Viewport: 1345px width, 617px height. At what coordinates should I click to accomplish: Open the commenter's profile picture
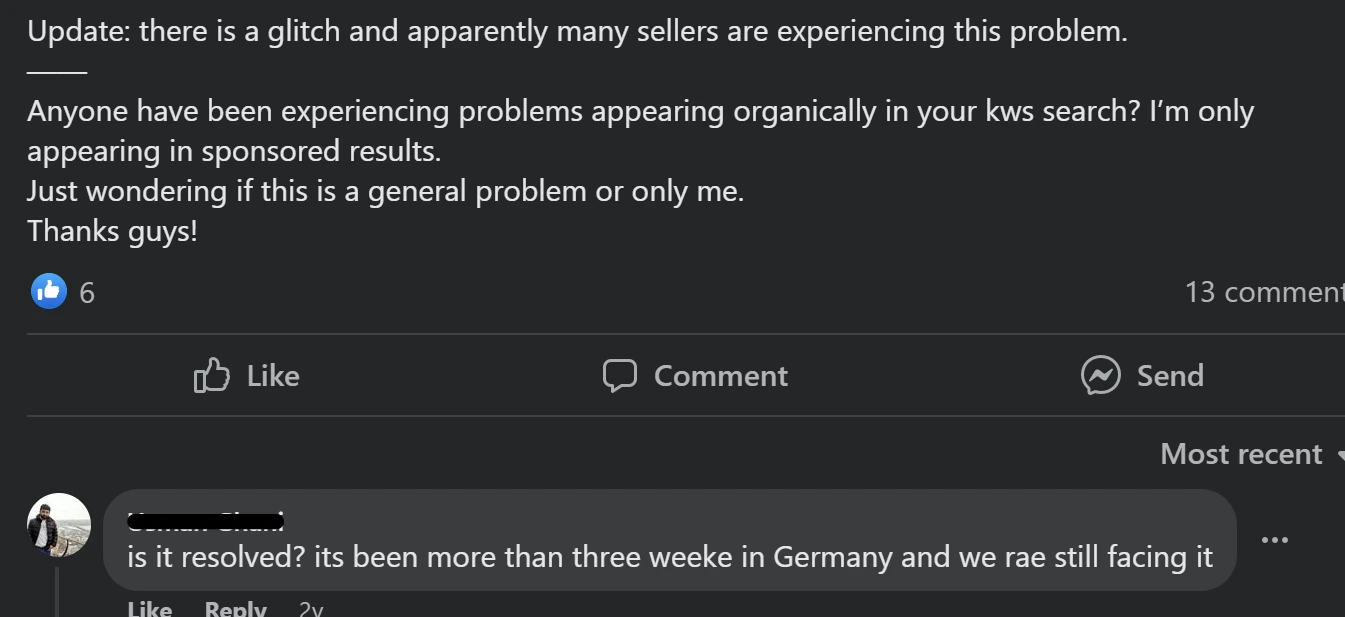(58, 525)
